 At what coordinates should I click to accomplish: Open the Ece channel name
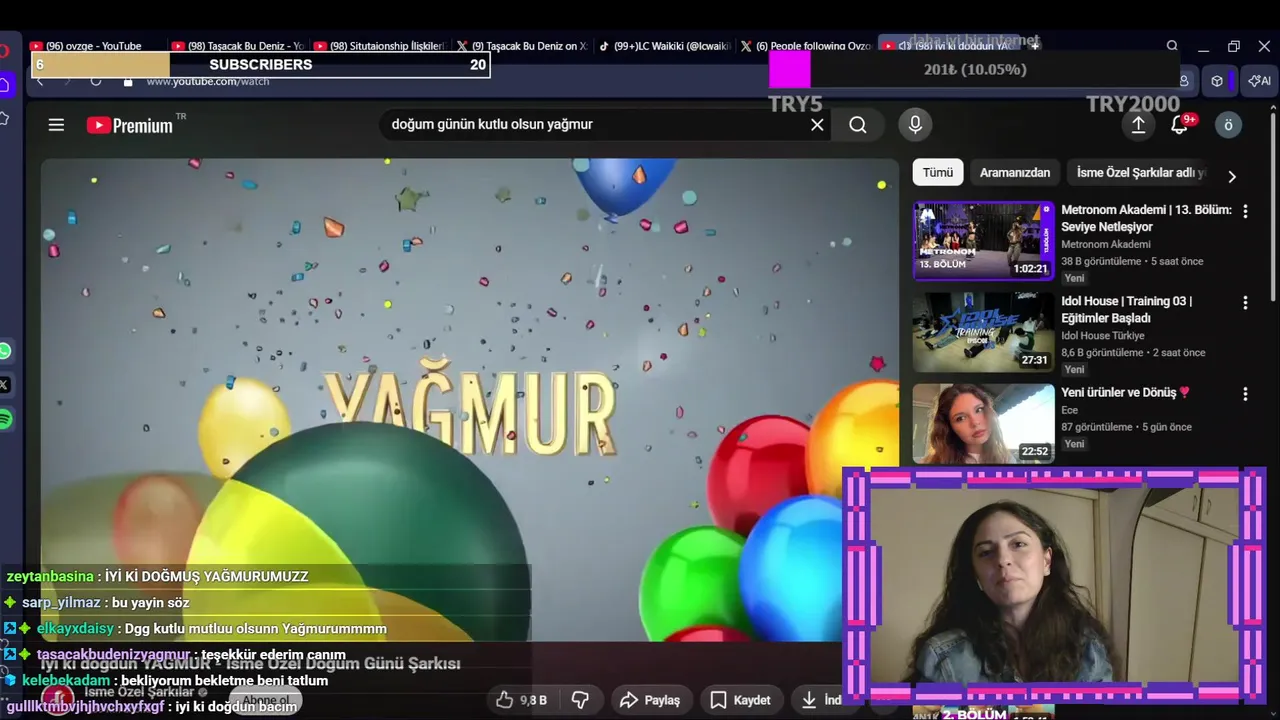(1070, 410)
